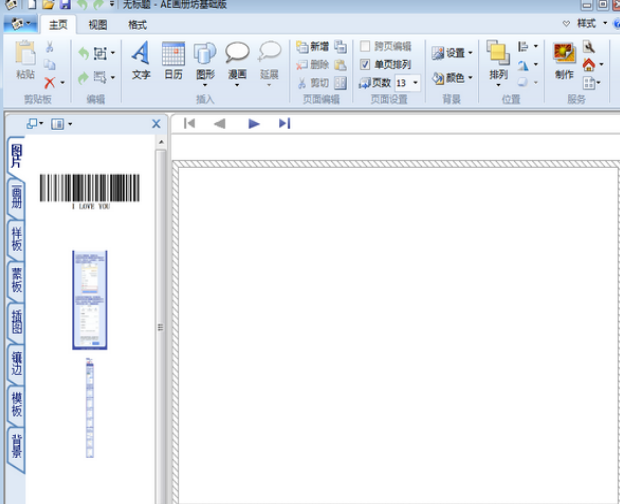Switch to the 视图 ribbon tab
The width and height of the screenshot is (620, 504).
pos(98,24)
